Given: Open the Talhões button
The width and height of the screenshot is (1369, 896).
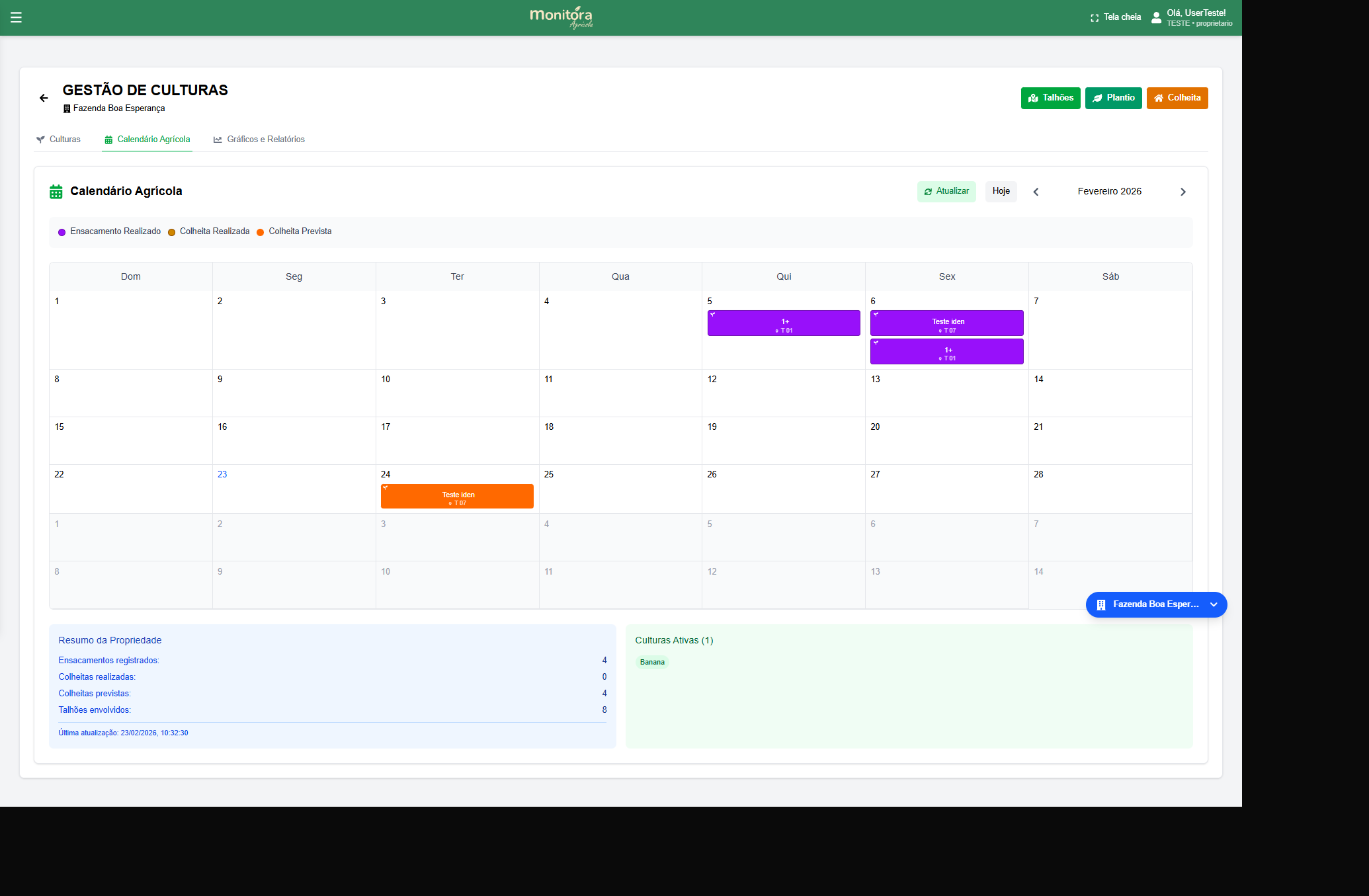Looking at the screenshot, I should [x=1050, y=98].
